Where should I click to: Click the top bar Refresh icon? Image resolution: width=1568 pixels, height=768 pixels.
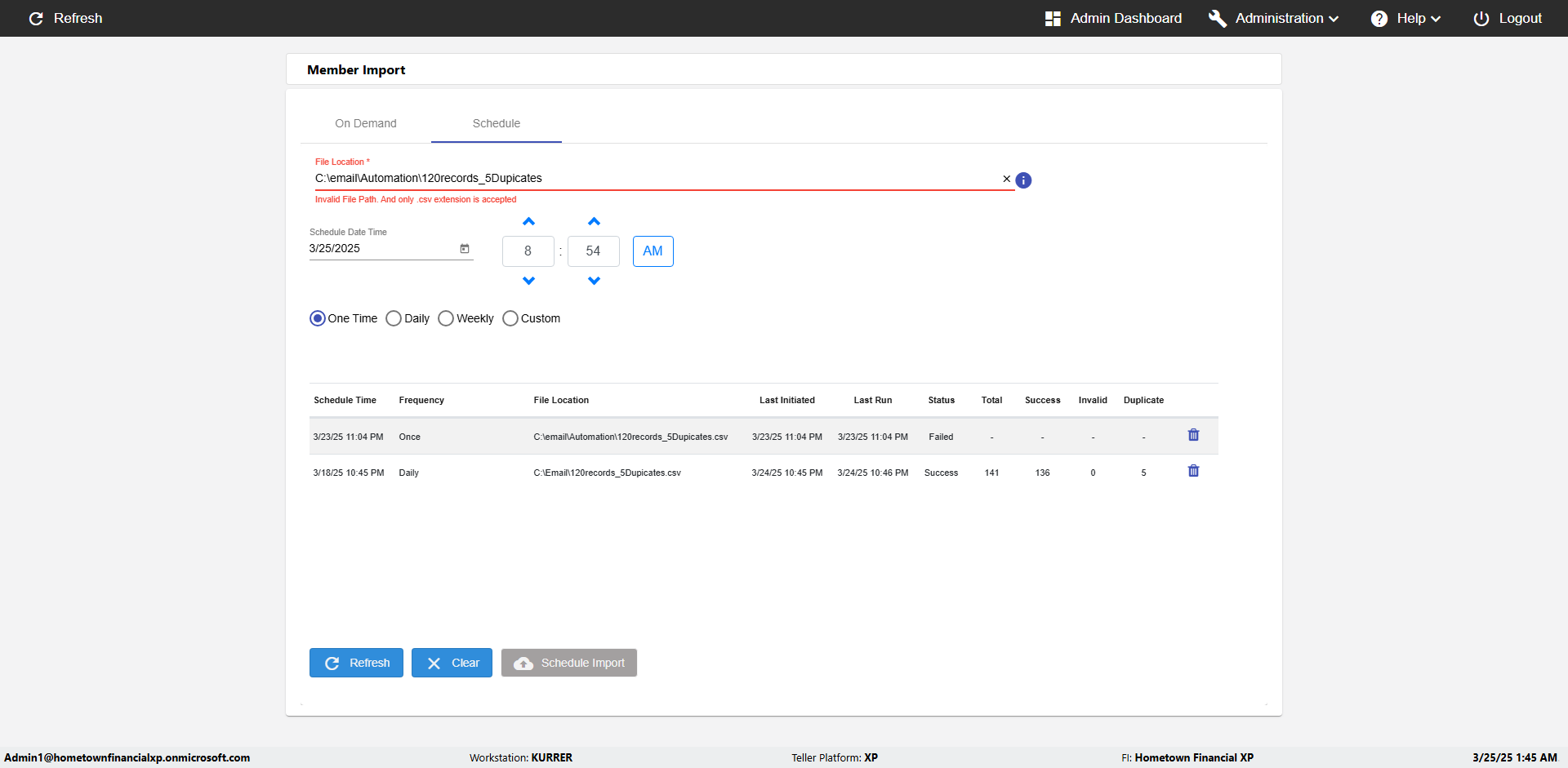36,18
